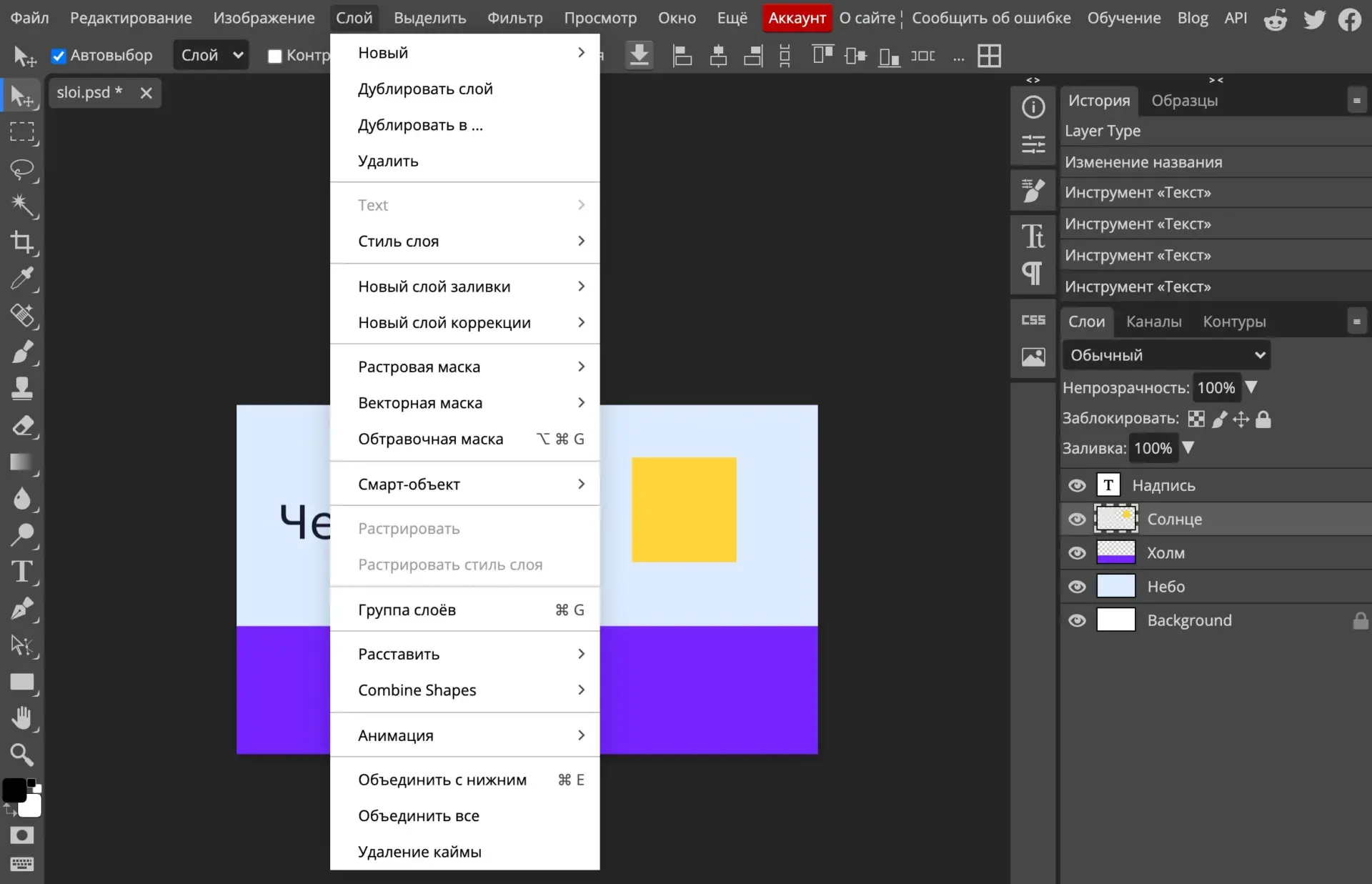Select the Eyedropper tool
The image size is (1372, 884).
tap(22, 279)
